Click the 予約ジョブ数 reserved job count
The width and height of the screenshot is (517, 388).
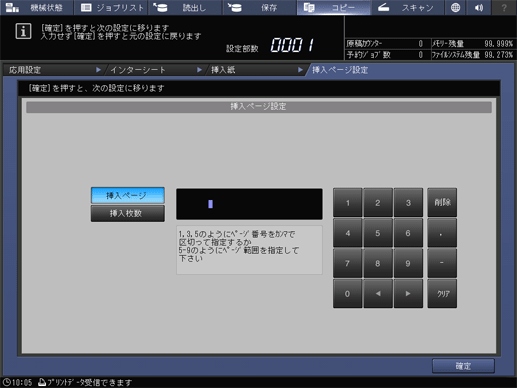click(x=385, y=55)
